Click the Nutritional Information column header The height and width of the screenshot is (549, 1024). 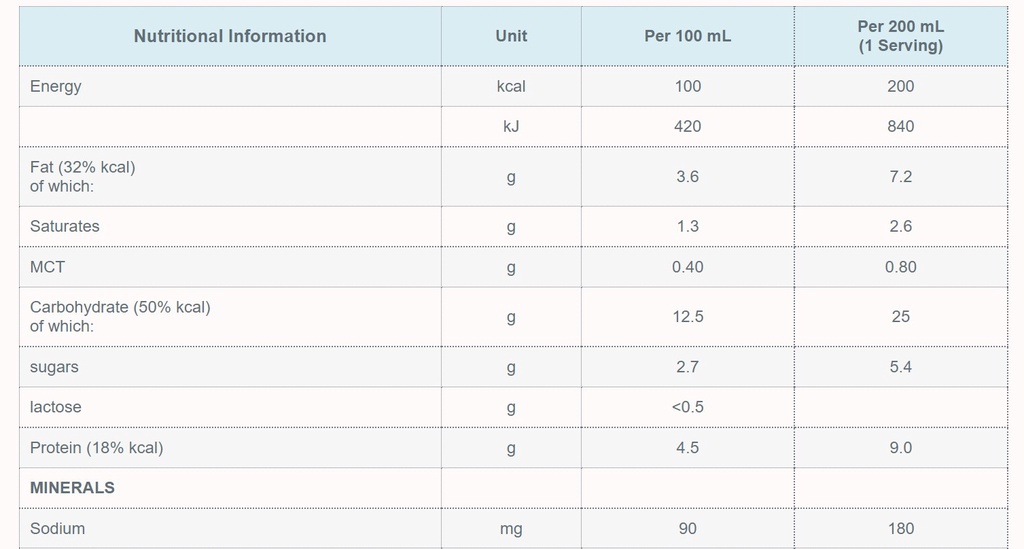click(230, 36)
